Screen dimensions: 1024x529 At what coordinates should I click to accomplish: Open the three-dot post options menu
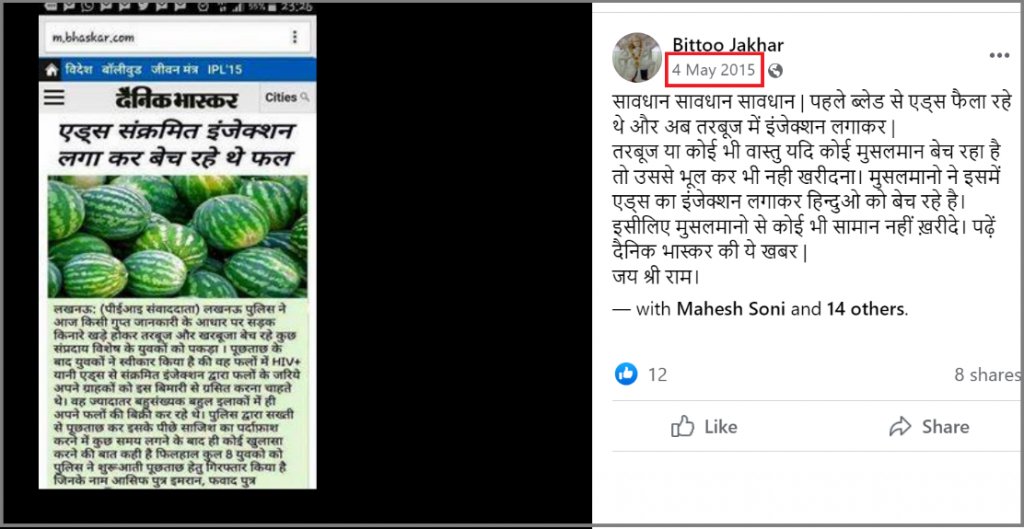click(x=999, y=56)
